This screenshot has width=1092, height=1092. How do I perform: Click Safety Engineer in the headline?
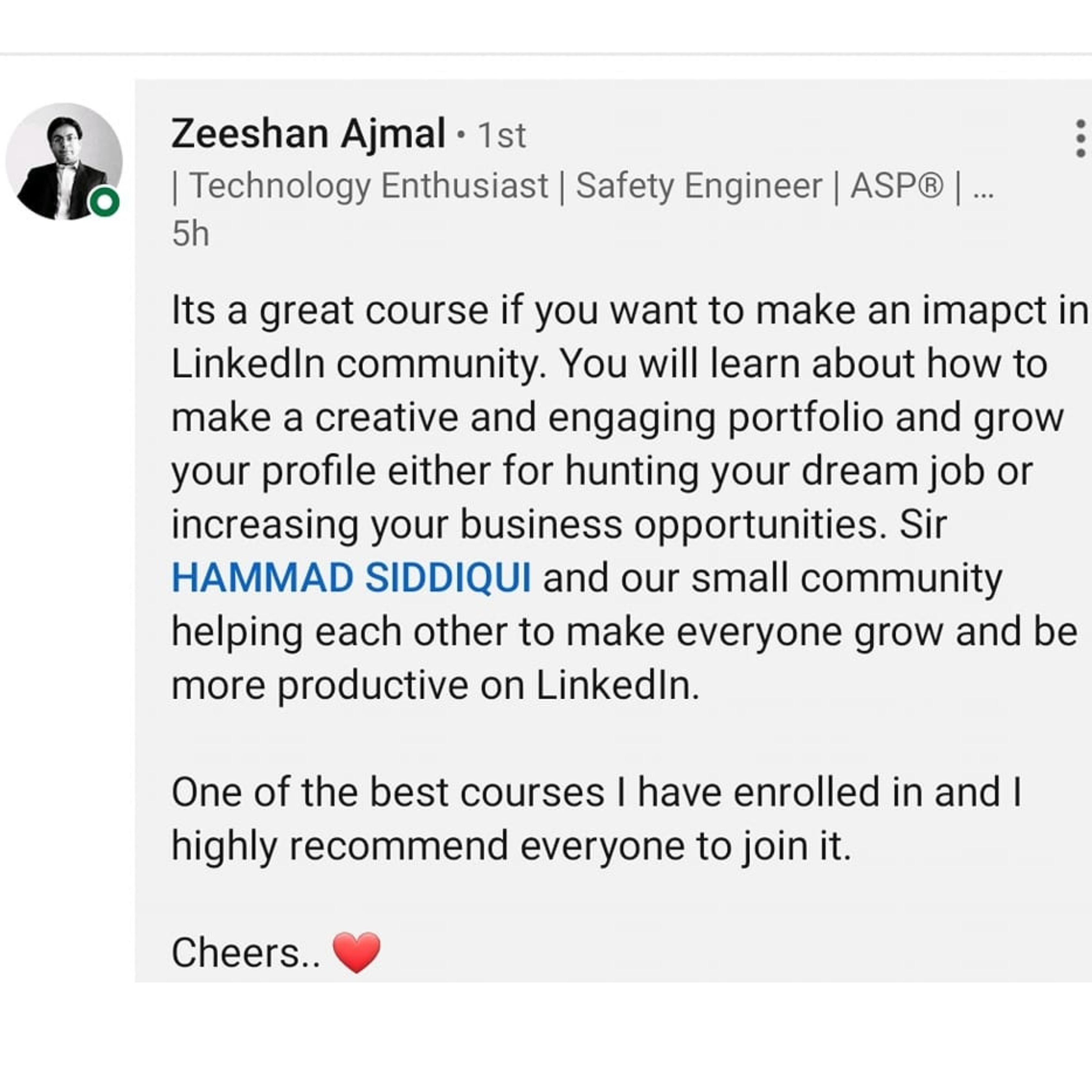[x=699, y=186]
